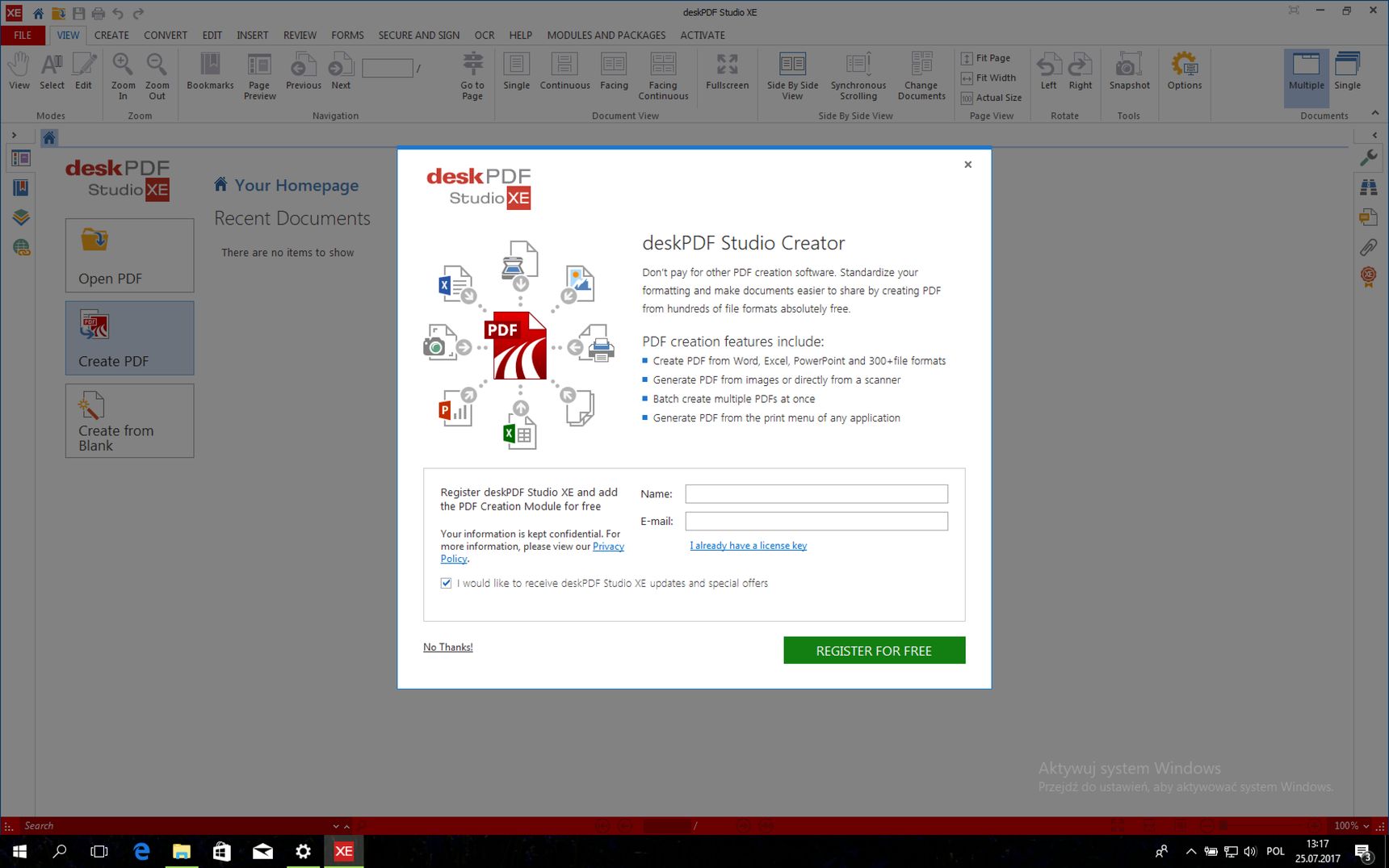This screenshot has width=1389, height=868.
Task: Switch to the CONVERT ribbon tab
Action: coord(166,35)
